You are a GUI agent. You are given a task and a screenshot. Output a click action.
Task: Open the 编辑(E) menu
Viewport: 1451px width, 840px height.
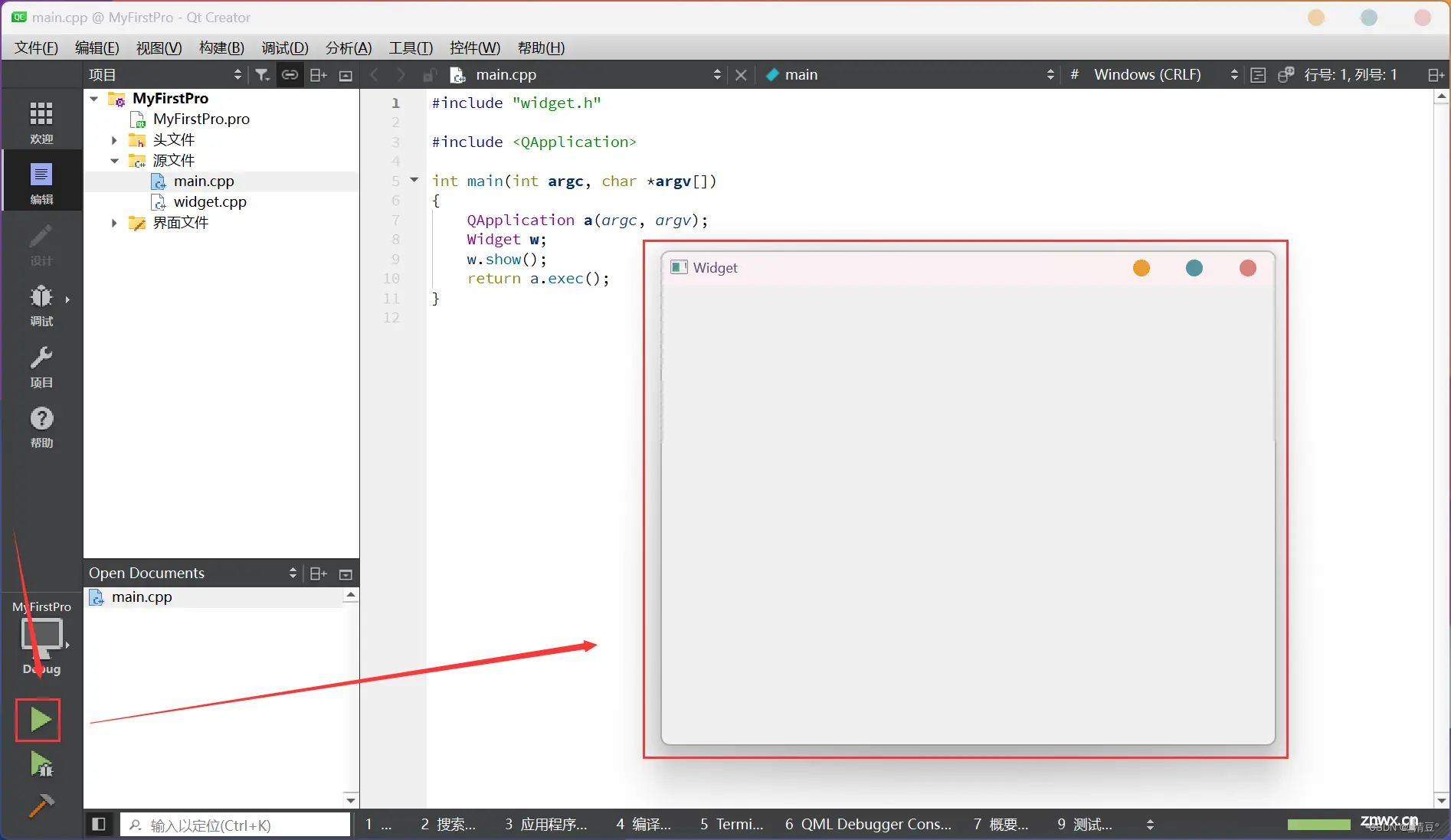click(x=97, y=48)
